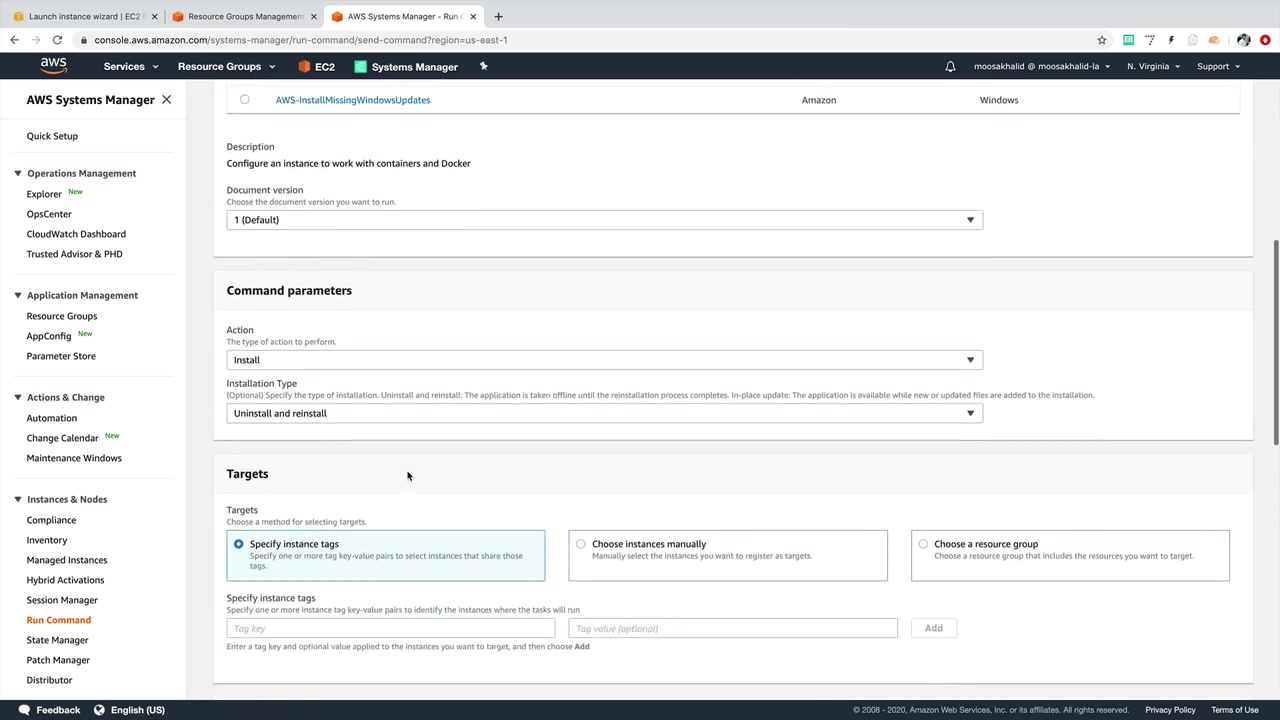1280x720 pixels.
Task: Open the AWS-InstallMissingWindowsUpdates document link
Action: (353, 100)
